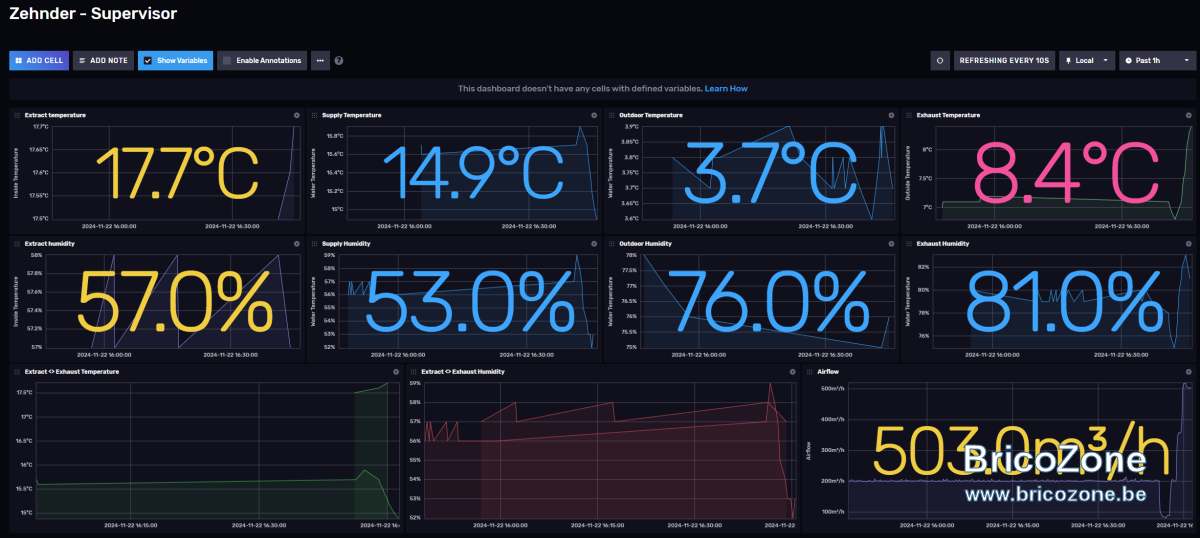
Task: Toggle the Show Variables checkbox
Action: pyautogui.click(x=148, y=61)
